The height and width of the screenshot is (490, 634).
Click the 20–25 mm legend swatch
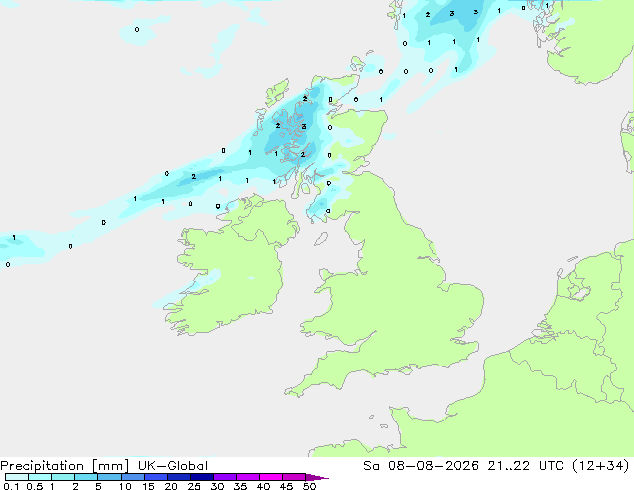click(178, 477)
